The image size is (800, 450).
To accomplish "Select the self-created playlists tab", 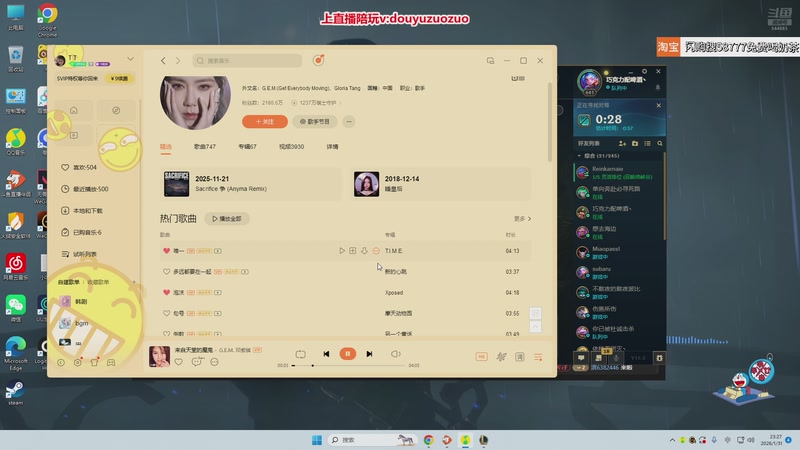I will [x=69, y=282].
